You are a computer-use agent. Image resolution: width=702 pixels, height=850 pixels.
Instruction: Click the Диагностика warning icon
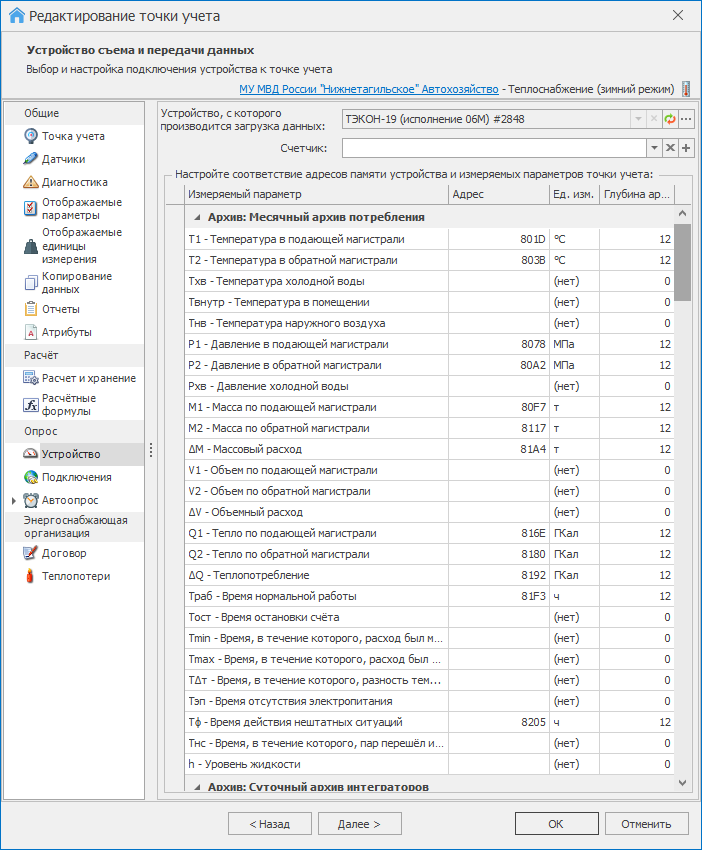[31, 182]
